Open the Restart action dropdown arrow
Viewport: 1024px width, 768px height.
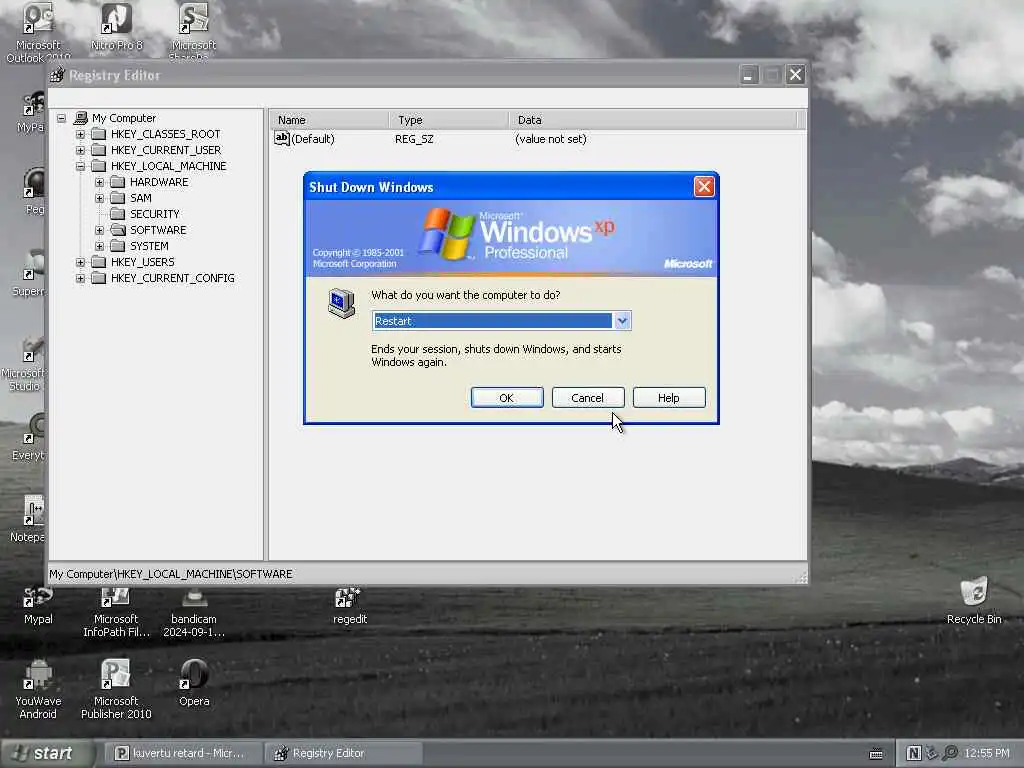pyautogui.click(x=622, y=321)
